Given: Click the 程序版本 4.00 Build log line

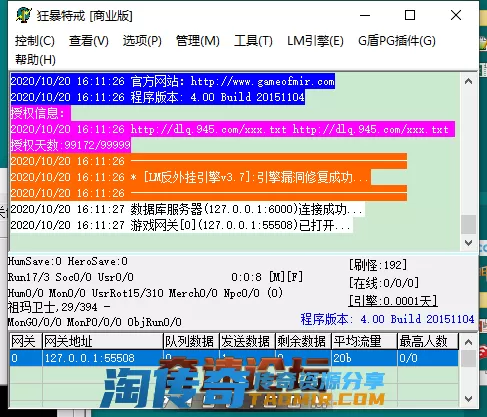Looking at the screenshot, I should pyautogui.click(x=157, y=97).
